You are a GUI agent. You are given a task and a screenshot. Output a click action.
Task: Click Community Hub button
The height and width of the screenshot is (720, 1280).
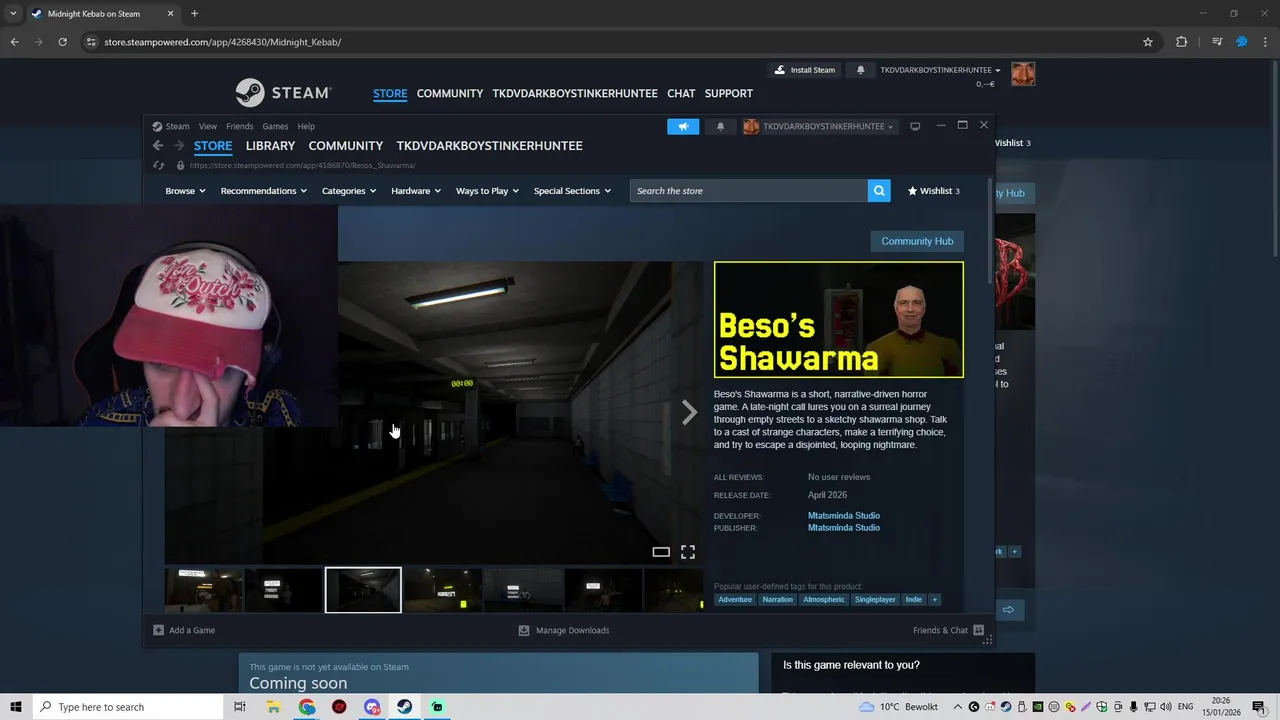pos(917,241)
